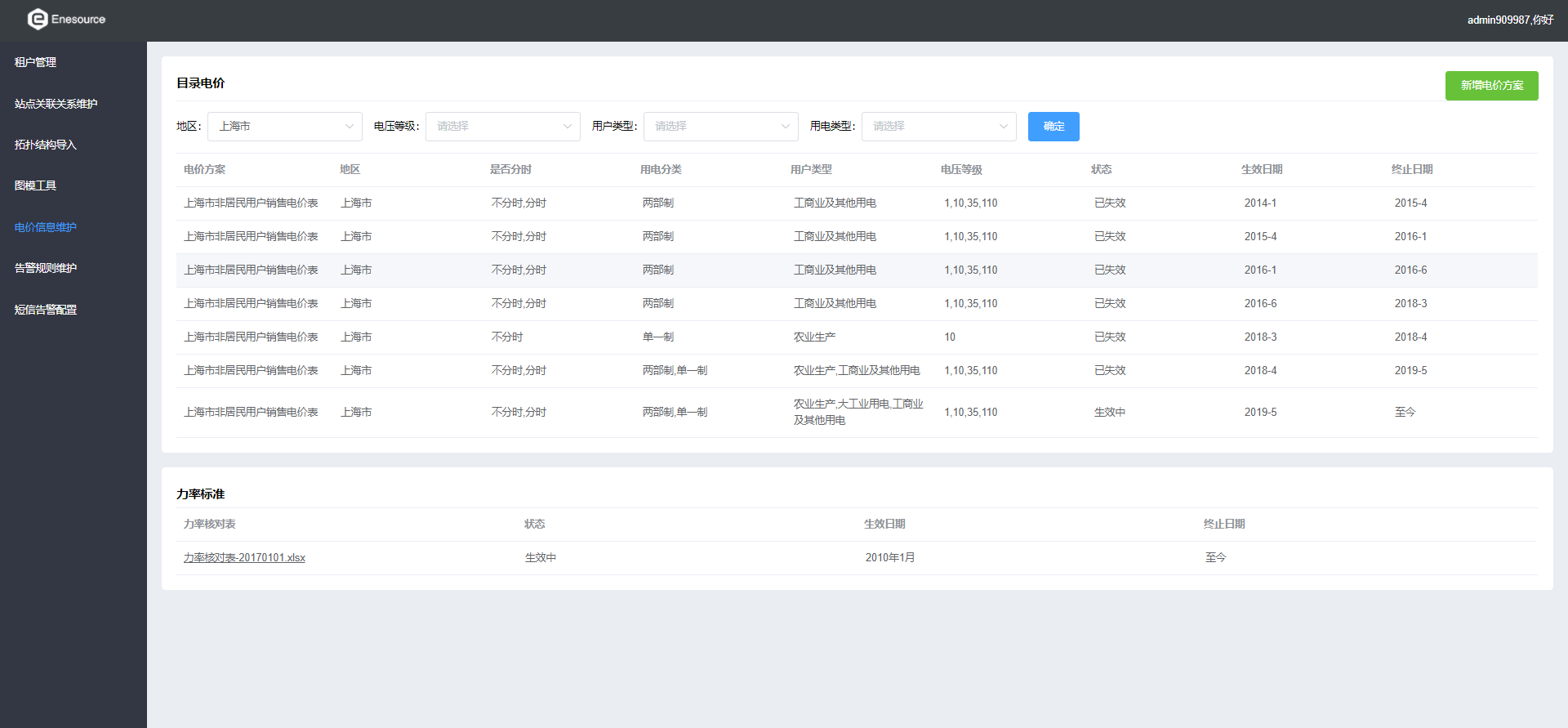Click 是否分时 column header

point(510,169)
